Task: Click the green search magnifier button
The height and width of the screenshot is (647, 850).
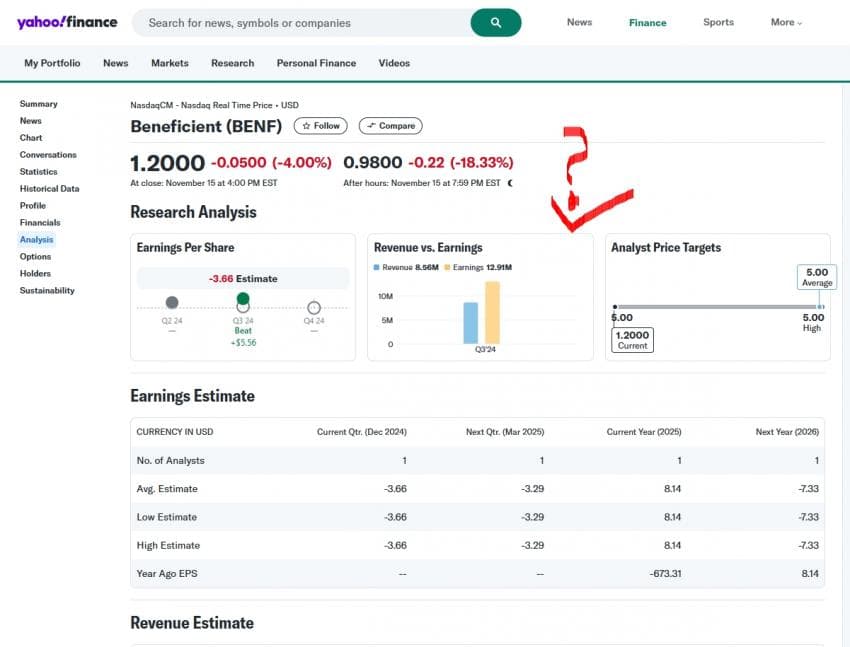Action: click(x=495, y=23)
